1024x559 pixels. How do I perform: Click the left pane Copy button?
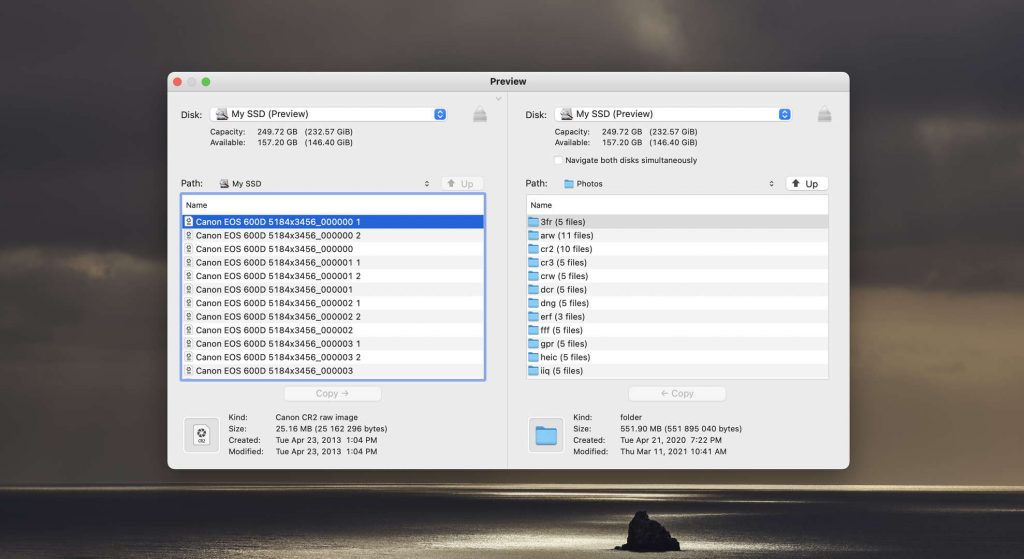[333, 394]
